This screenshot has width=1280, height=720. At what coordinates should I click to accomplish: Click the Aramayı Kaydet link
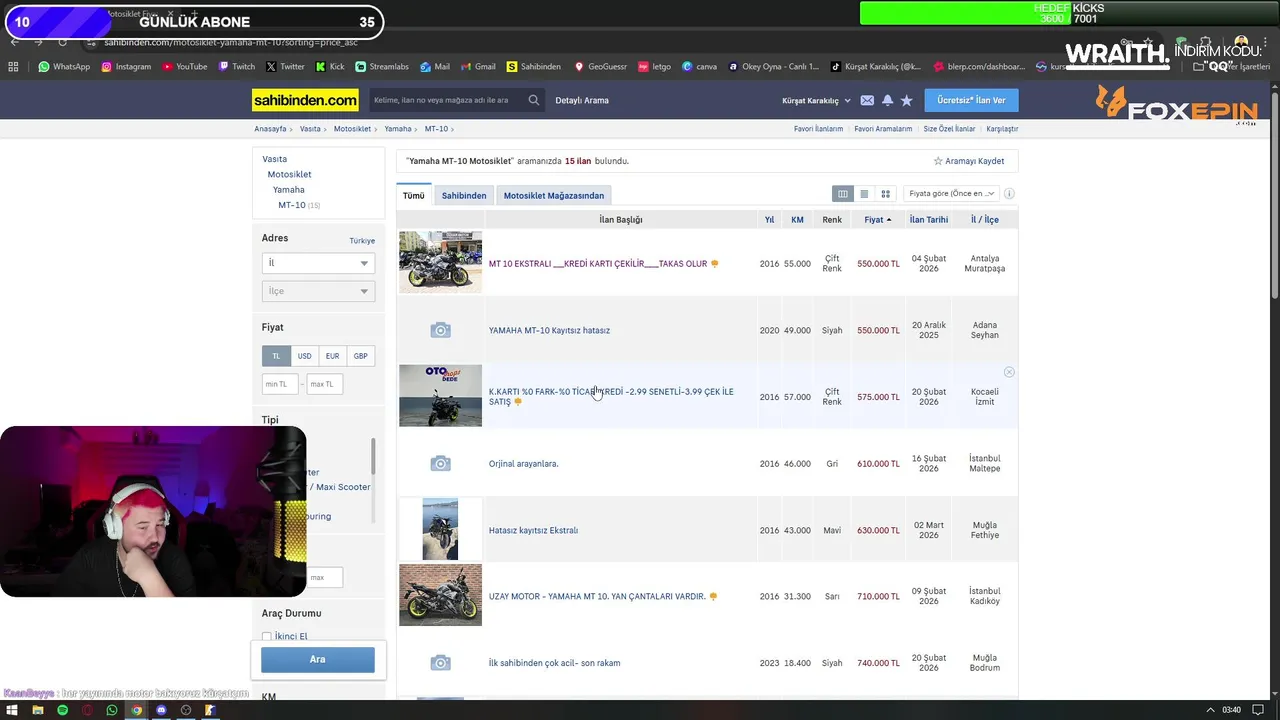coord(969,161)
